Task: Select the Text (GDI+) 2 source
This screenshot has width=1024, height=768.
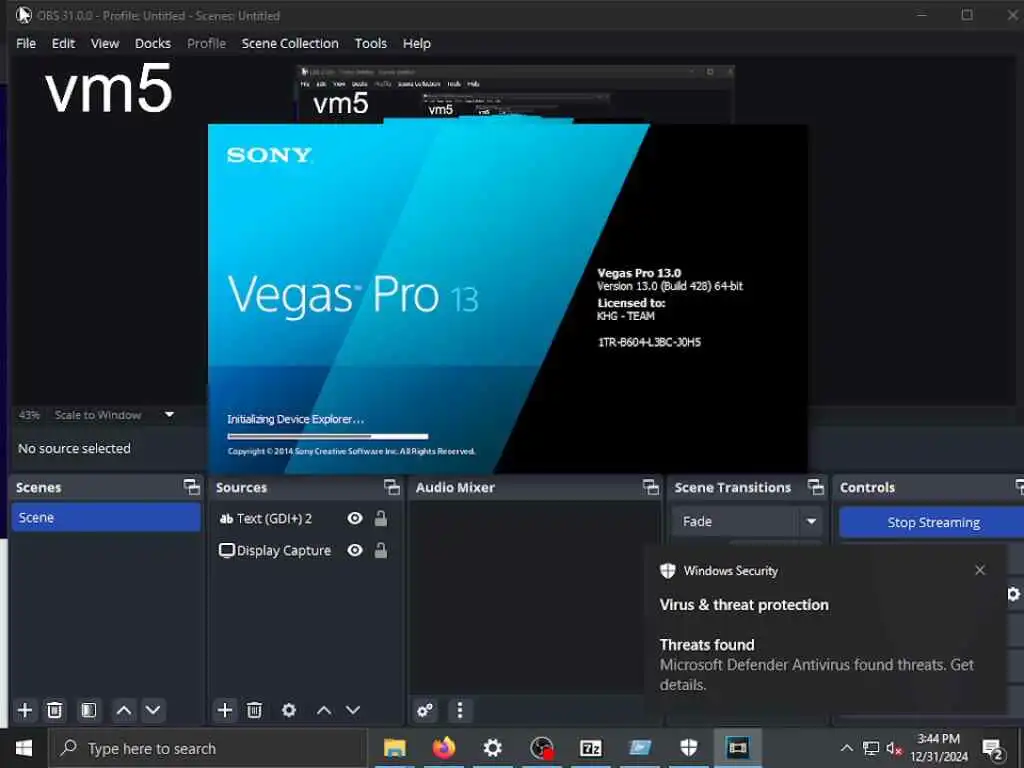Action: pyautogui.click(x=274, y=519)
